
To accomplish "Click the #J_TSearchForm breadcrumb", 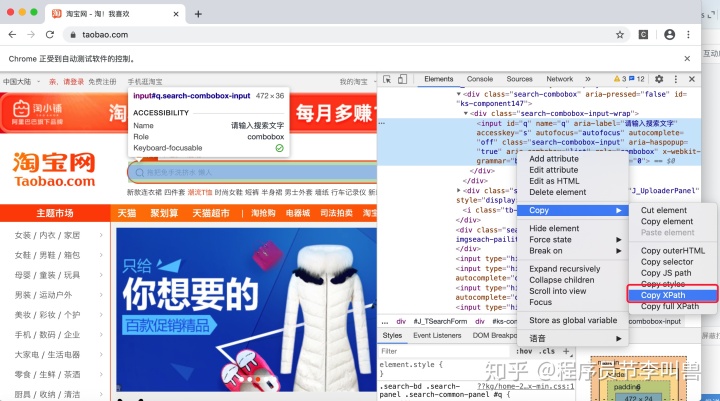I will (x=440, y=321).
